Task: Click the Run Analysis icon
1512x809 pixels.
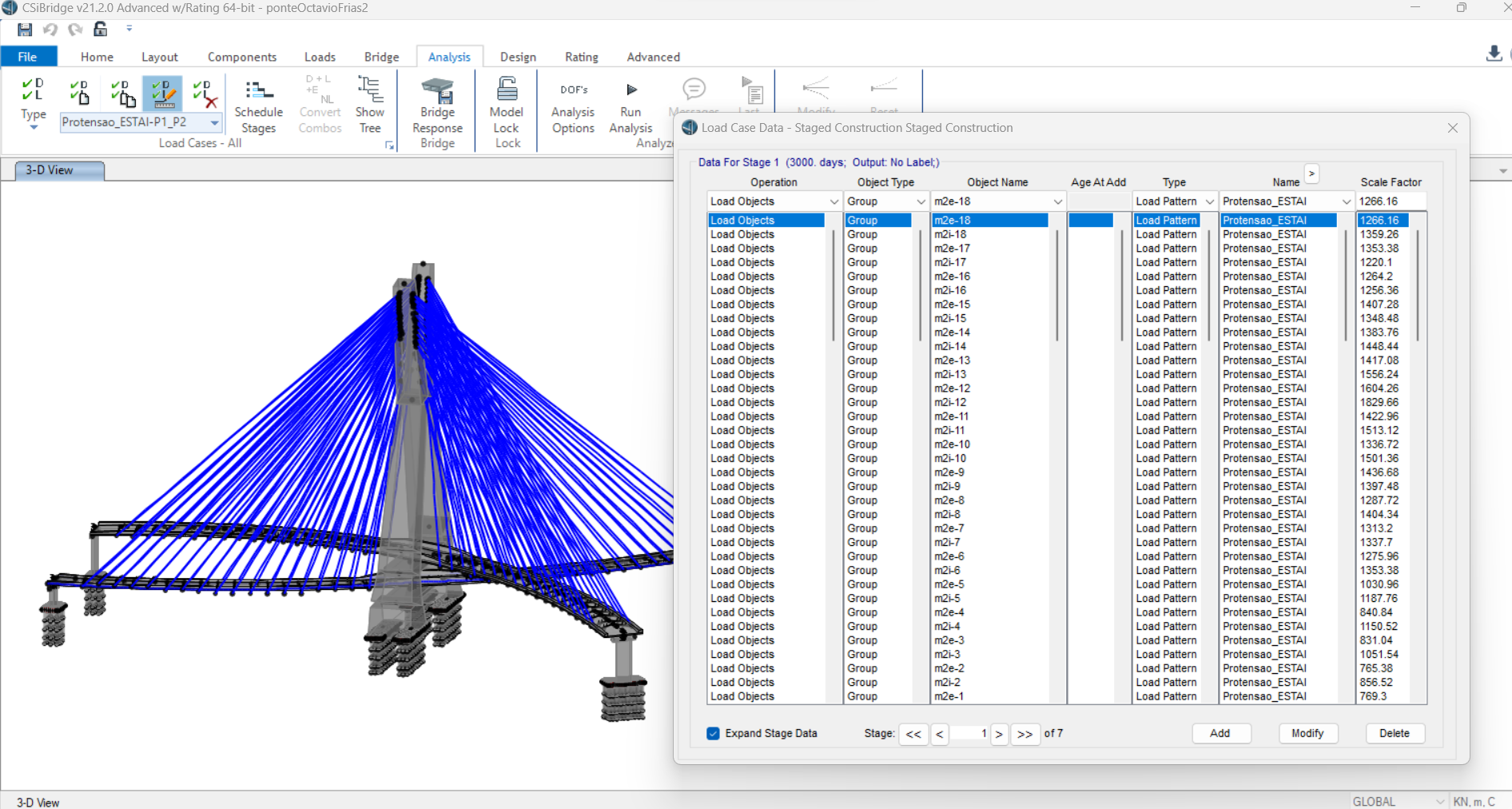Action: pos(631,105)
